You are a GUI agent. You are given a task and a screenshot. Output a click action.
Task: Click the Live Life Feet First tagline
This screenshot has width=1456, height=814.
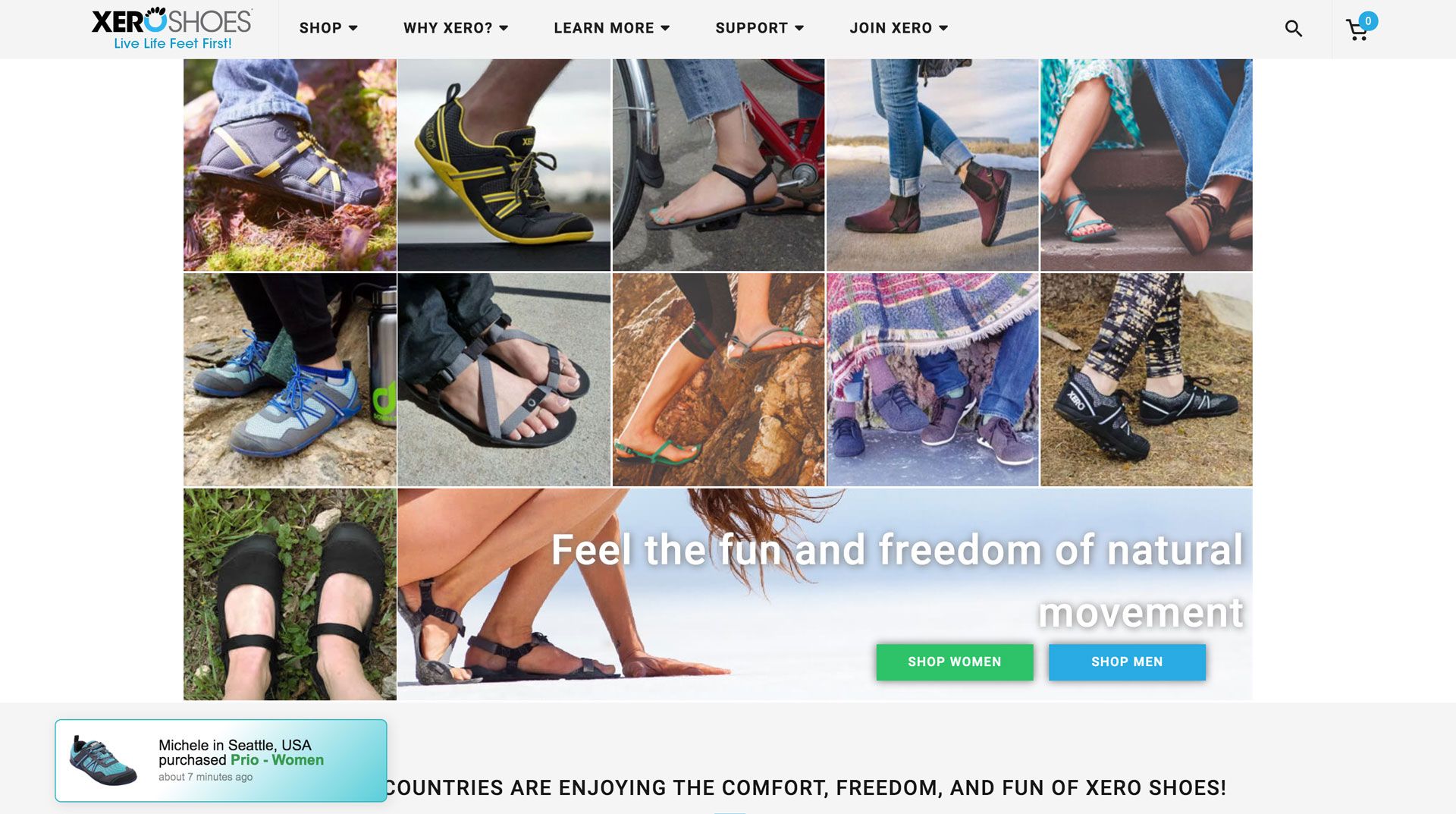tap(173, 44)
